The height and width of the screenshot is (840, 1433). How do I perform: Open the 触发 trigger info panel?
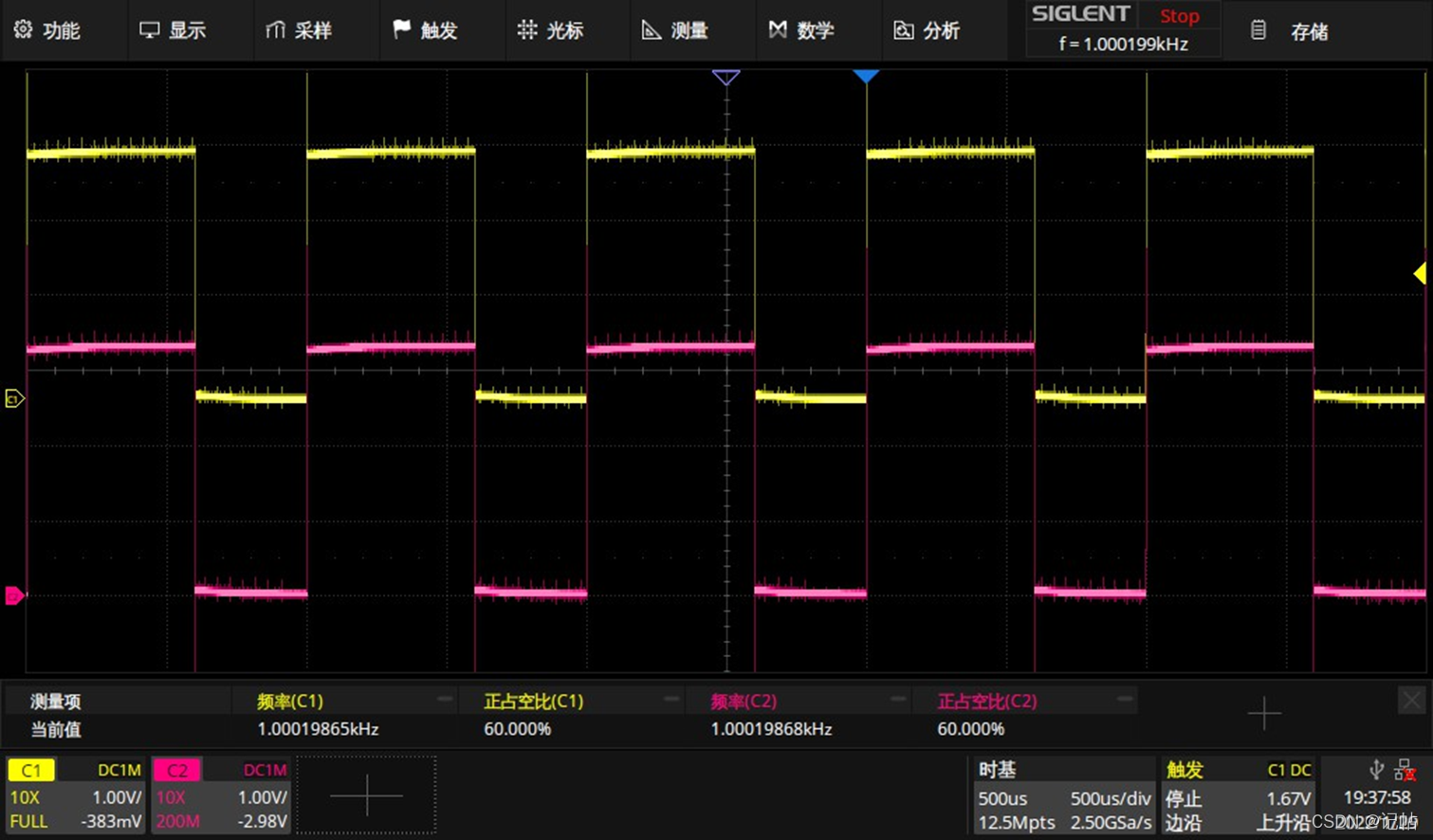1239,795
